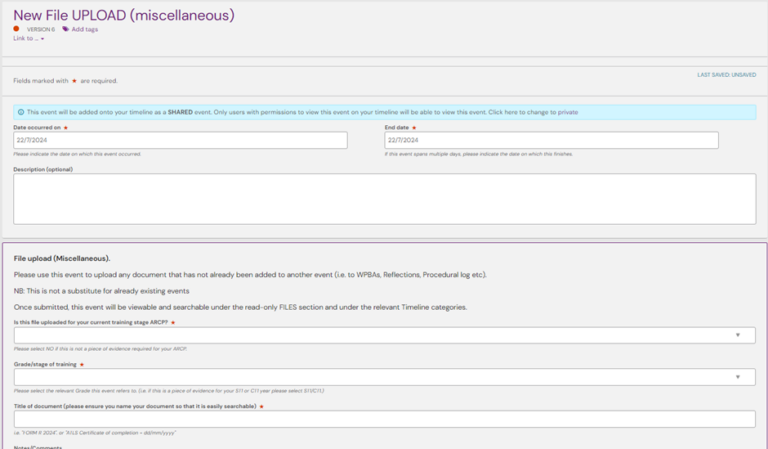Focus the Date occurred on field
The width and height of the screenshot is (768, 449).
pyautogui.click(x=180, y=140)
